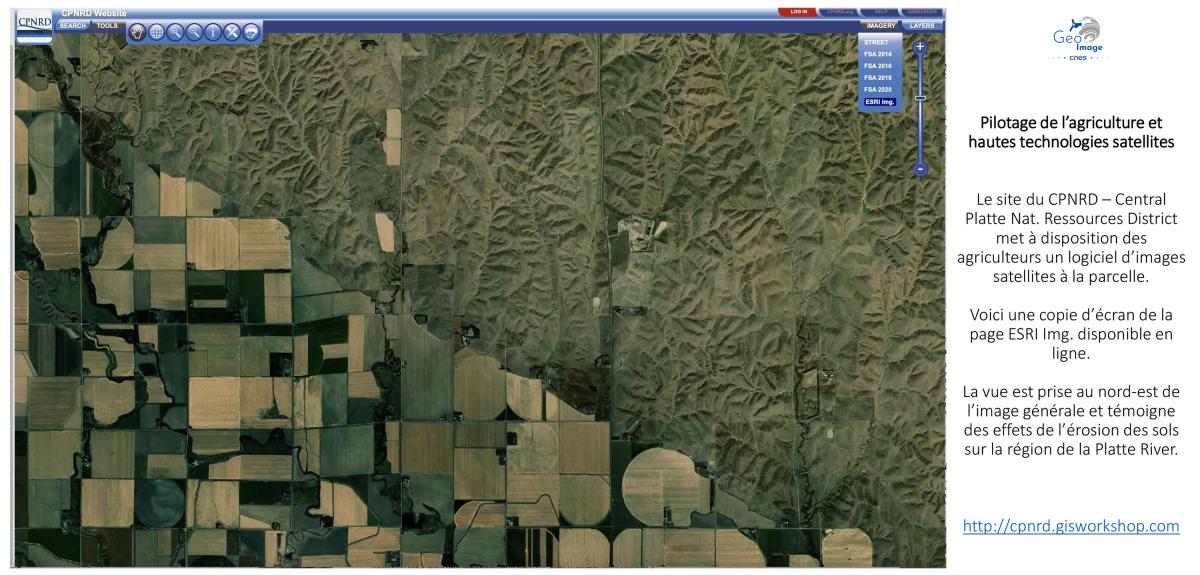Viewport: 1200px width, 575px height.
Task: Click the print icon in toolbar
Action: [251, 32]
